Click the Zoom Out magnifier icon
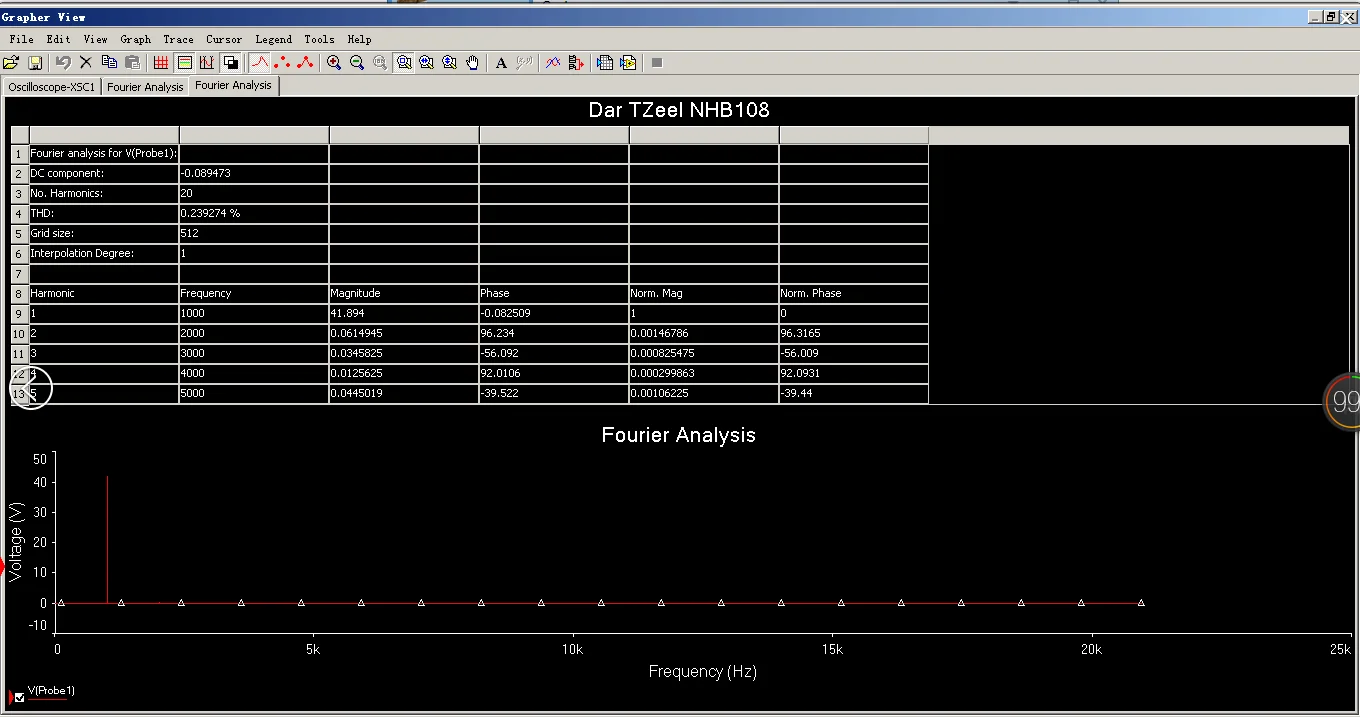The image size is (1360, 717). (357, 62)
